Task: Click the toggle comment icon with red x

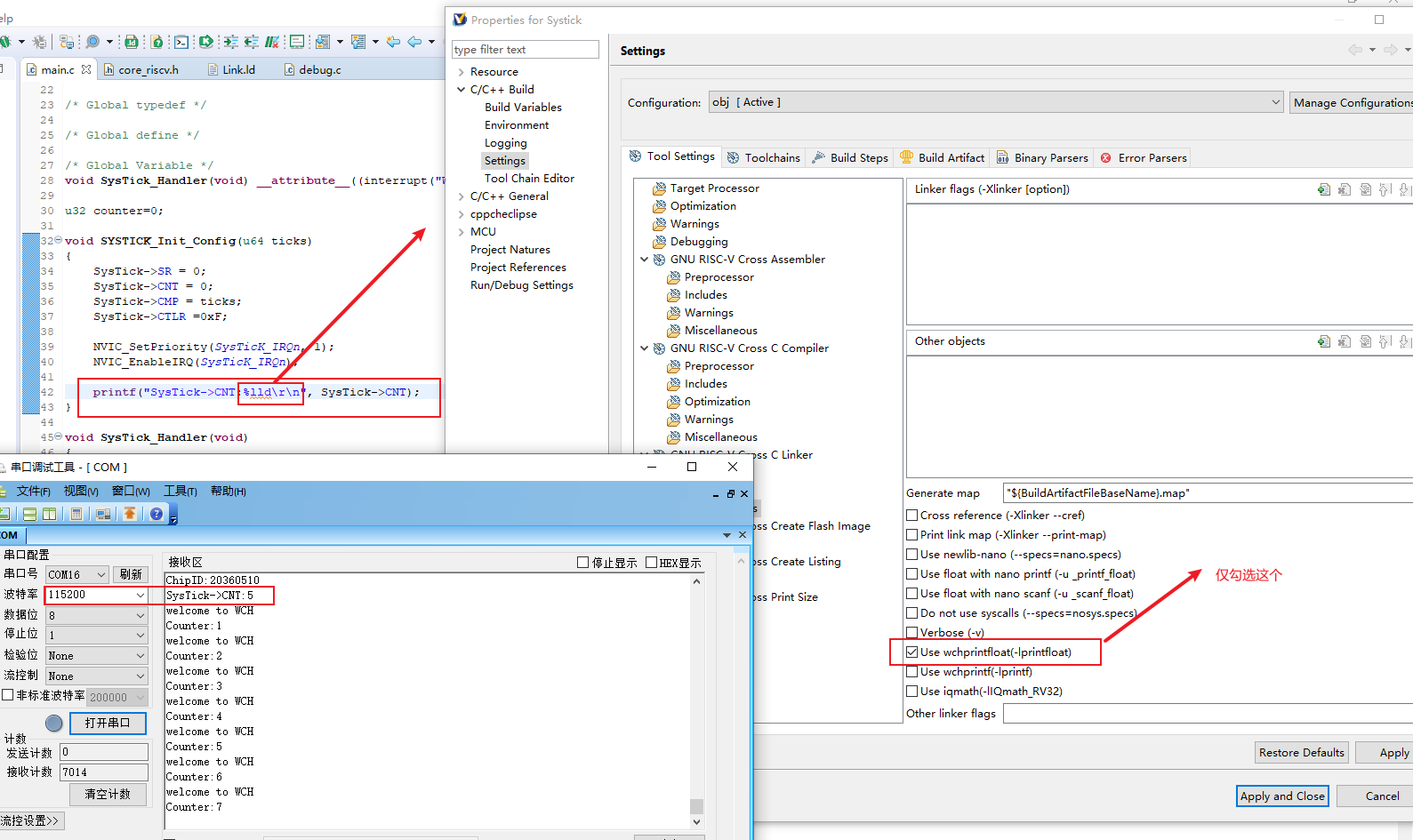Action: (x=272, y=42)
